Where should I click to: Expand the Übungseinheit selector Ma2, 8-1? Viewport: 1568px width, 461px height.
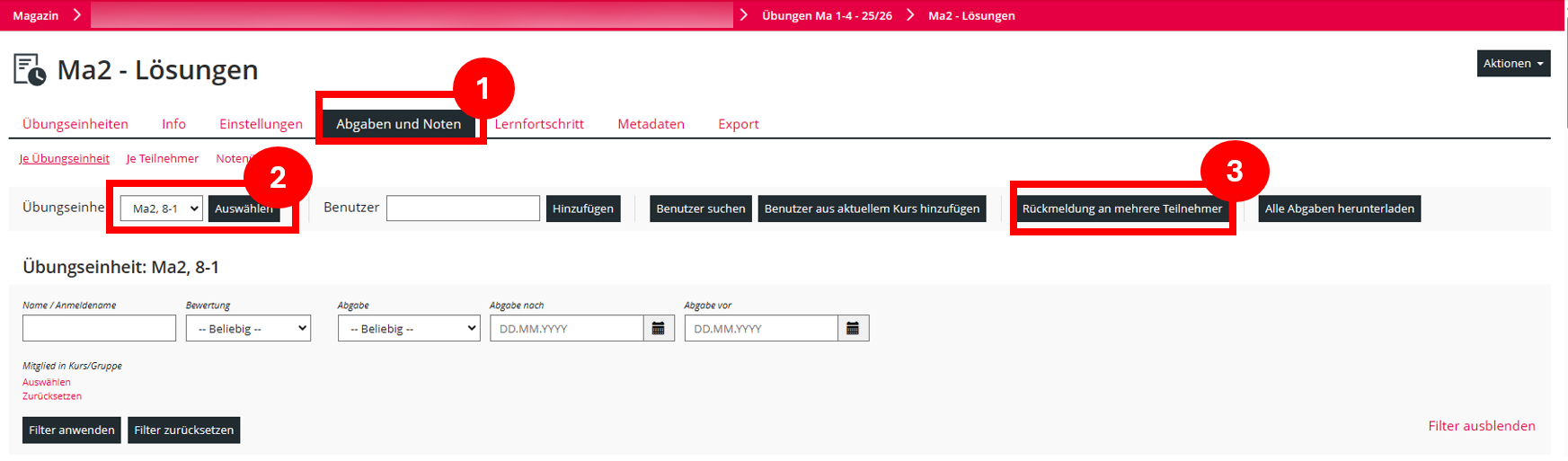tap(162, 208)
